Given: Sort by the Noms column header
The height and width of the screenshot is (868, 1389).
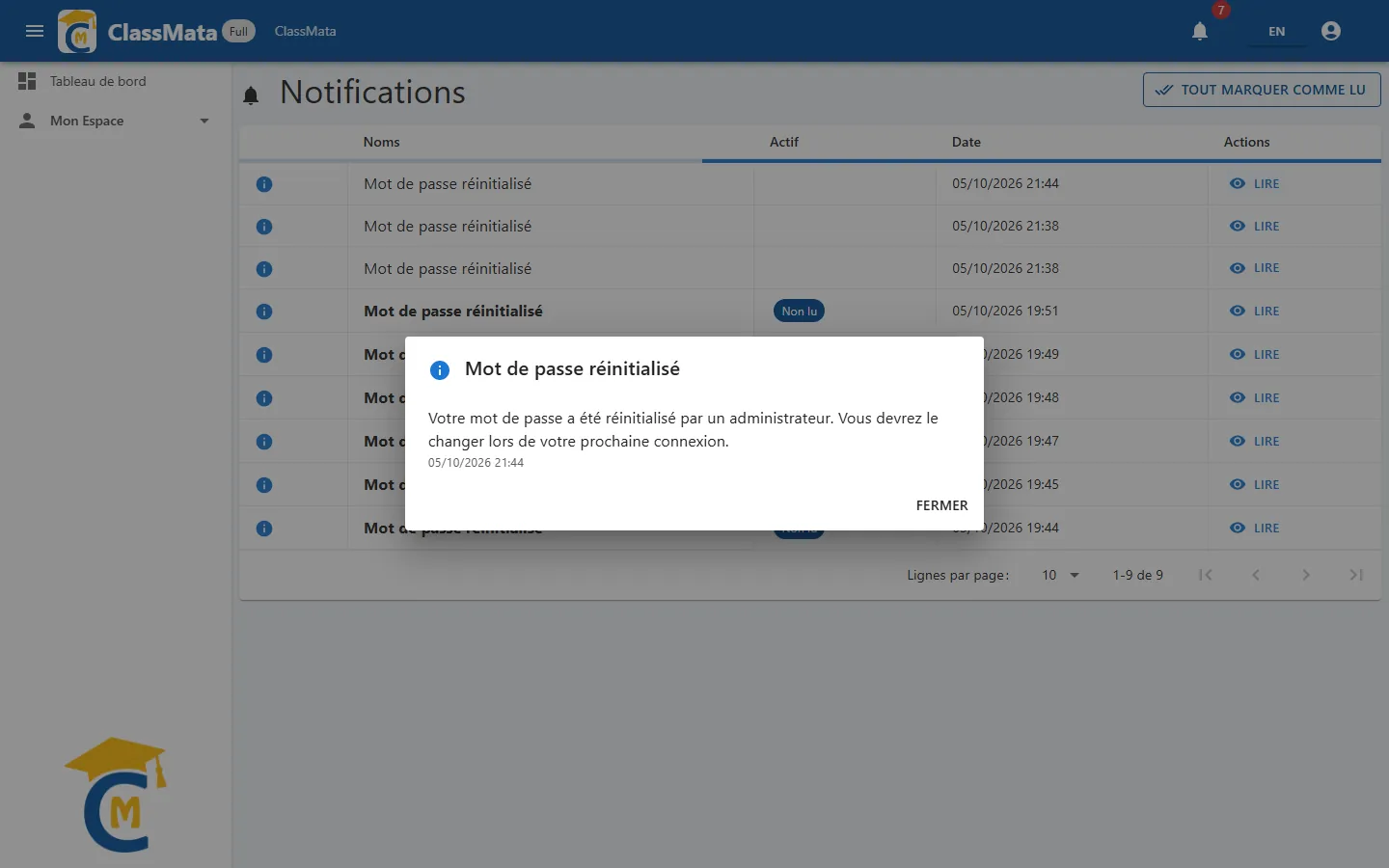Looking at the screenshot, I should click(x=381, y=142).
